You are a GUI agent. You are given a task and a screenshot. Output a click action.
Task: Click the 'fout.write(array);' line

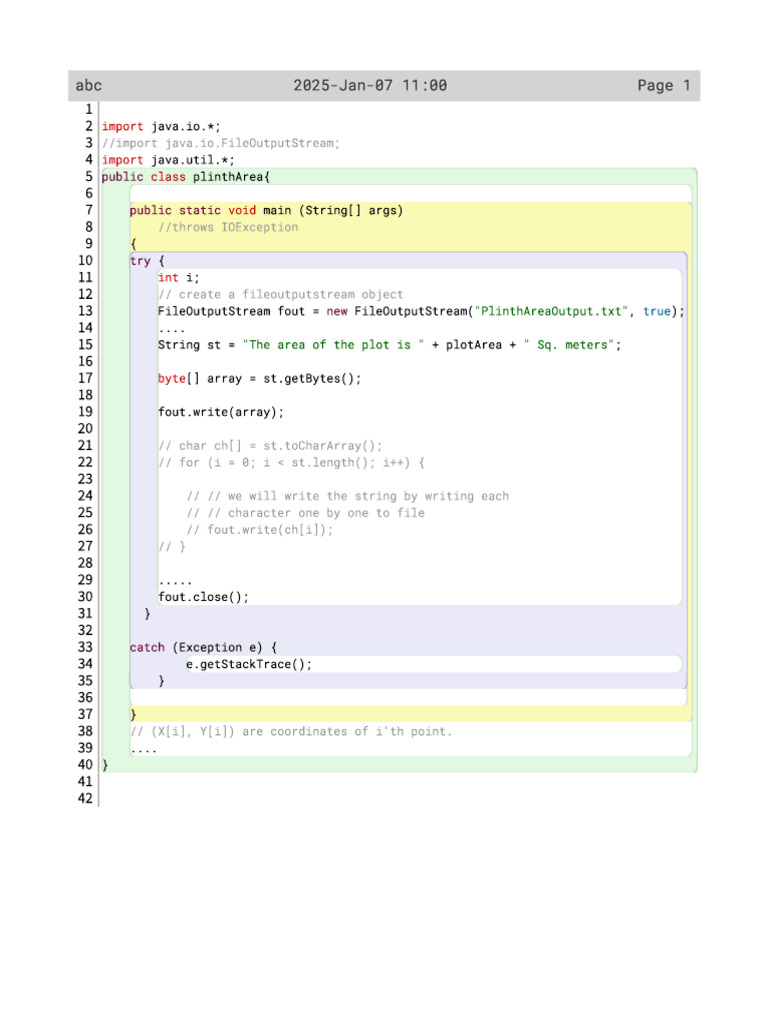(221, 412)
